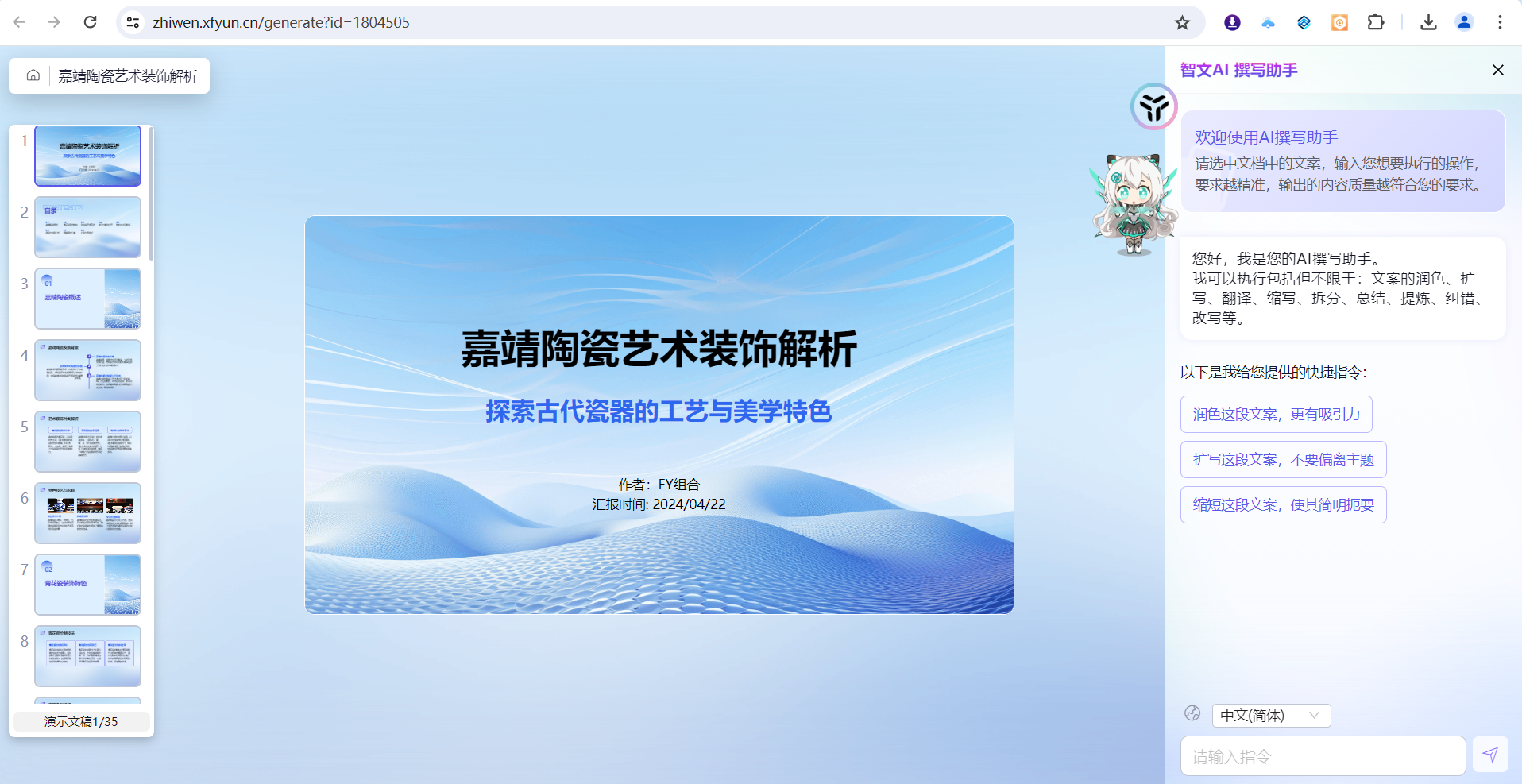1522x784 pixels.
Task: Click the site information icon in address bar
Action: click(x=133, y=22)
